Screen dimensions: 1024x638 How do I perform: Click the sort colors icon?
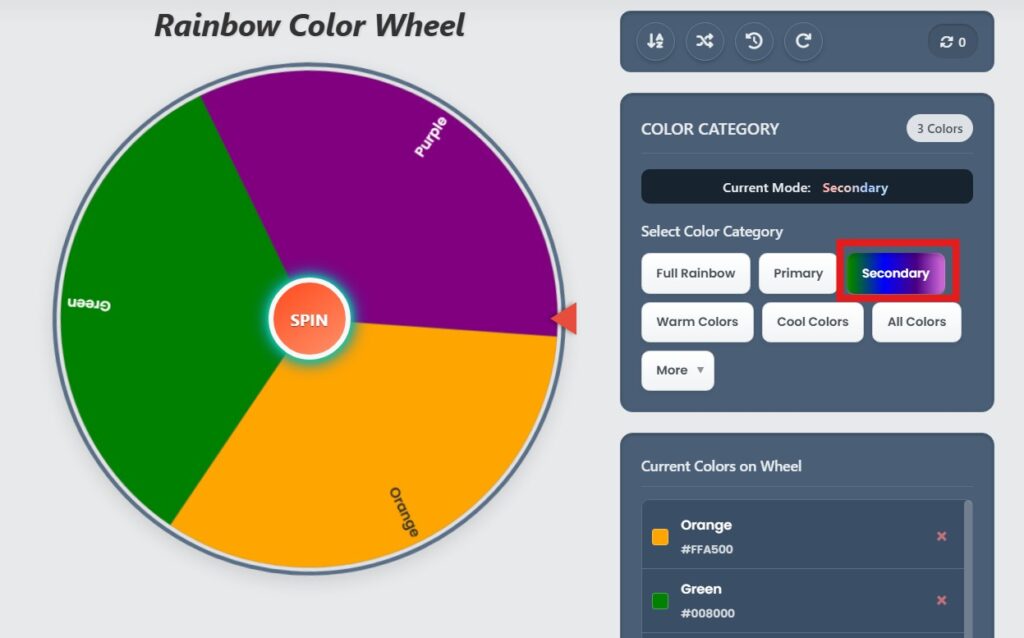click(655, 41)
